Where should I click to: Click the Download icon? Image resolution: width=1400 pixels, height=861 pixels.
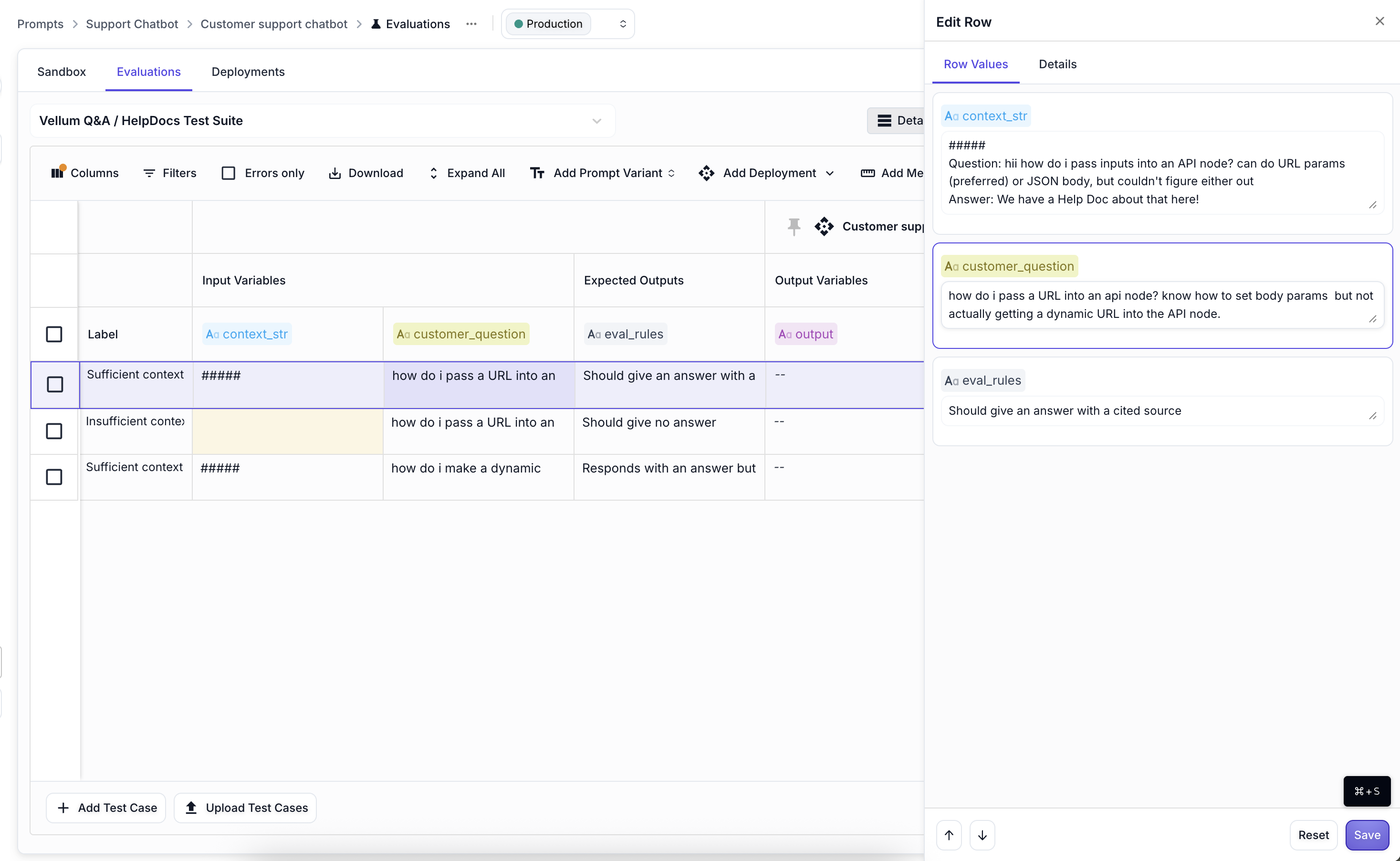tap(335, 173)
